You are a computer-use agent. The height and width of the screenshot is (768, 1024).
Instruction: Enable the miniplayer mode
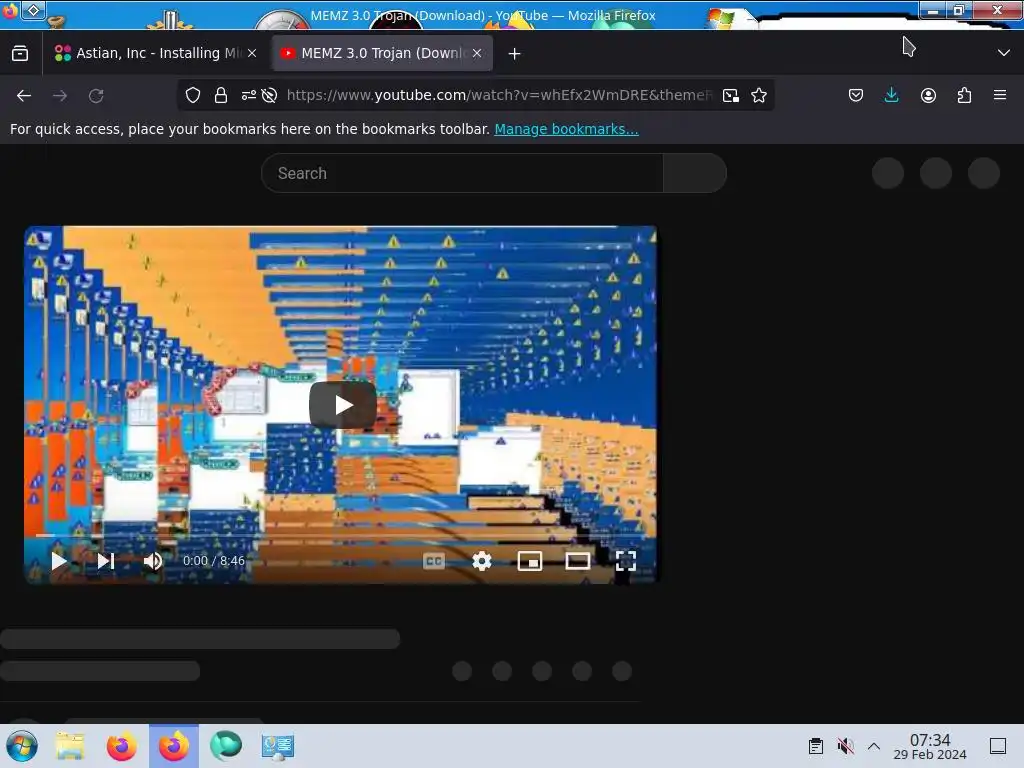pos(530,561)
